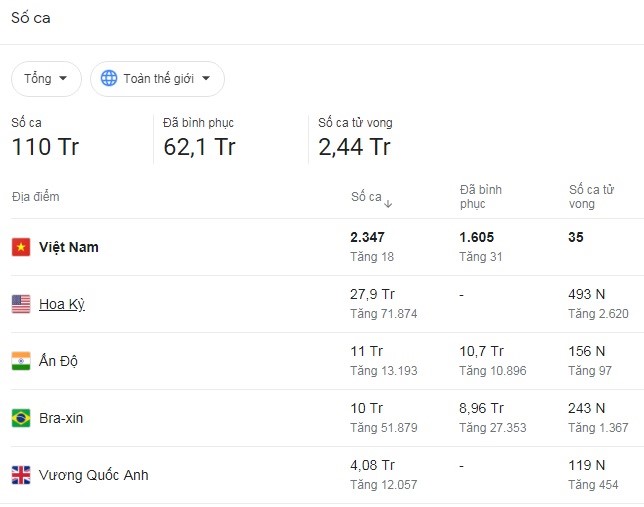Select the Việt Nam row
This screenshot has height=507, width=644.
click(x=327, y=247)
